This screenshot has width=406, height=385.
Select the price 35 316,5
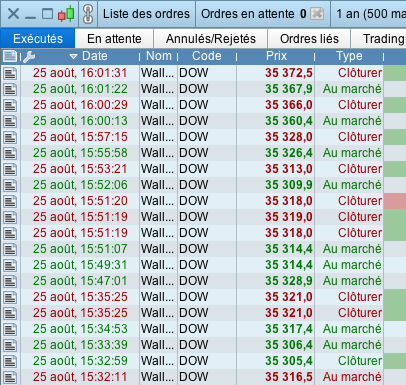pos(289,377)
